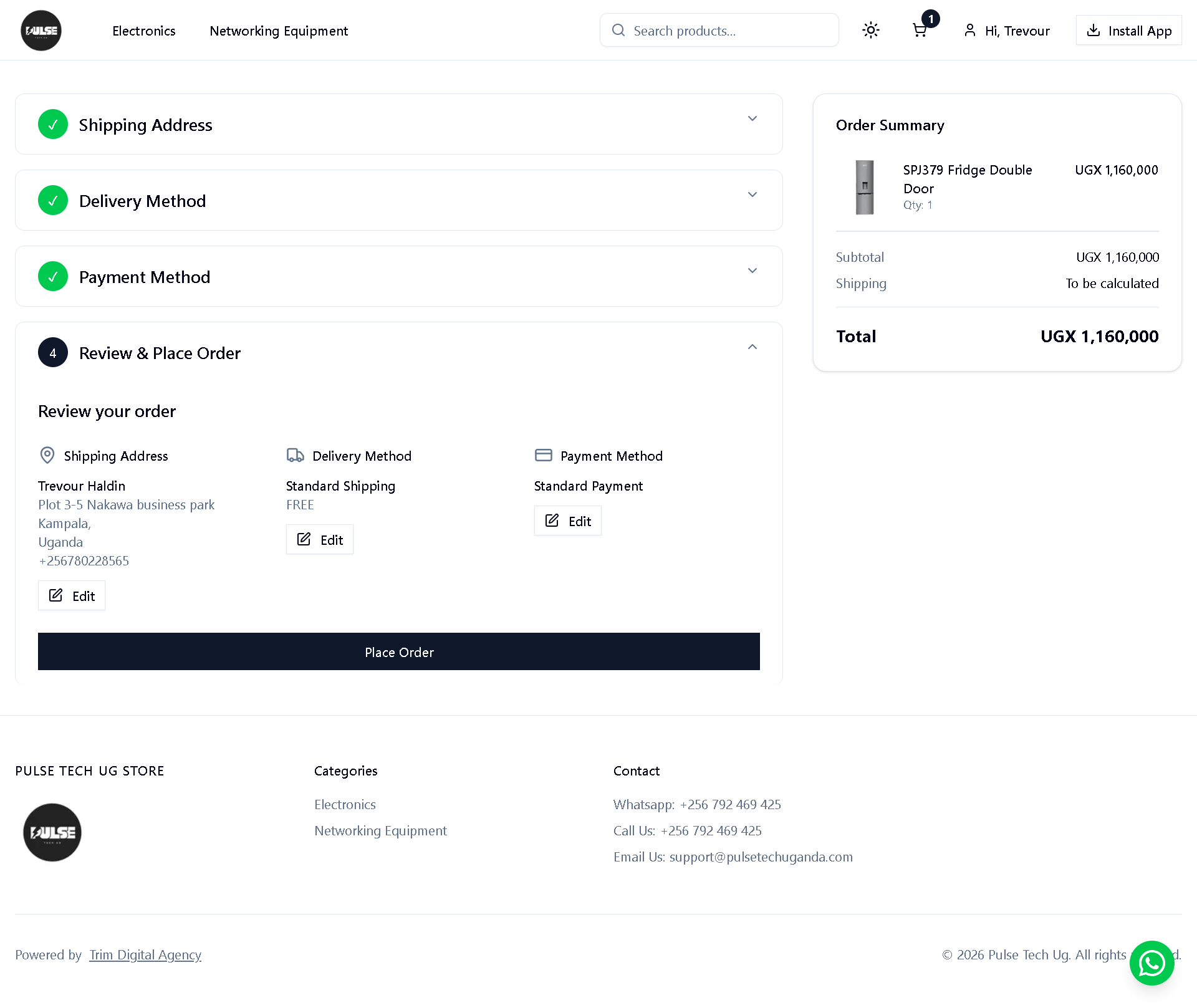The width and height of the screenshot is (1197, 1008).
Task: Click the Pulse Tech logo in the header
Action: 41,30
